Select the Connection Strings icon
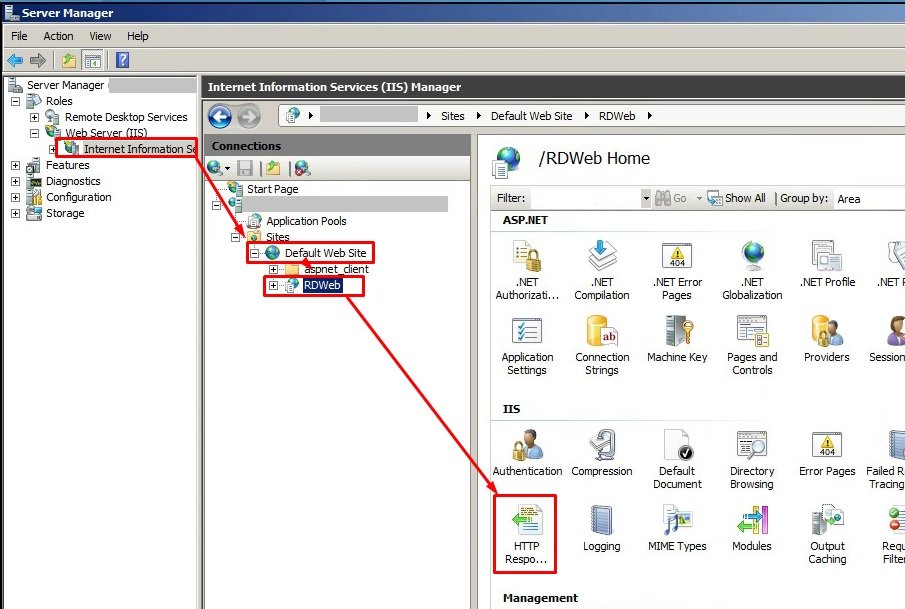 [x=602, y=334]
